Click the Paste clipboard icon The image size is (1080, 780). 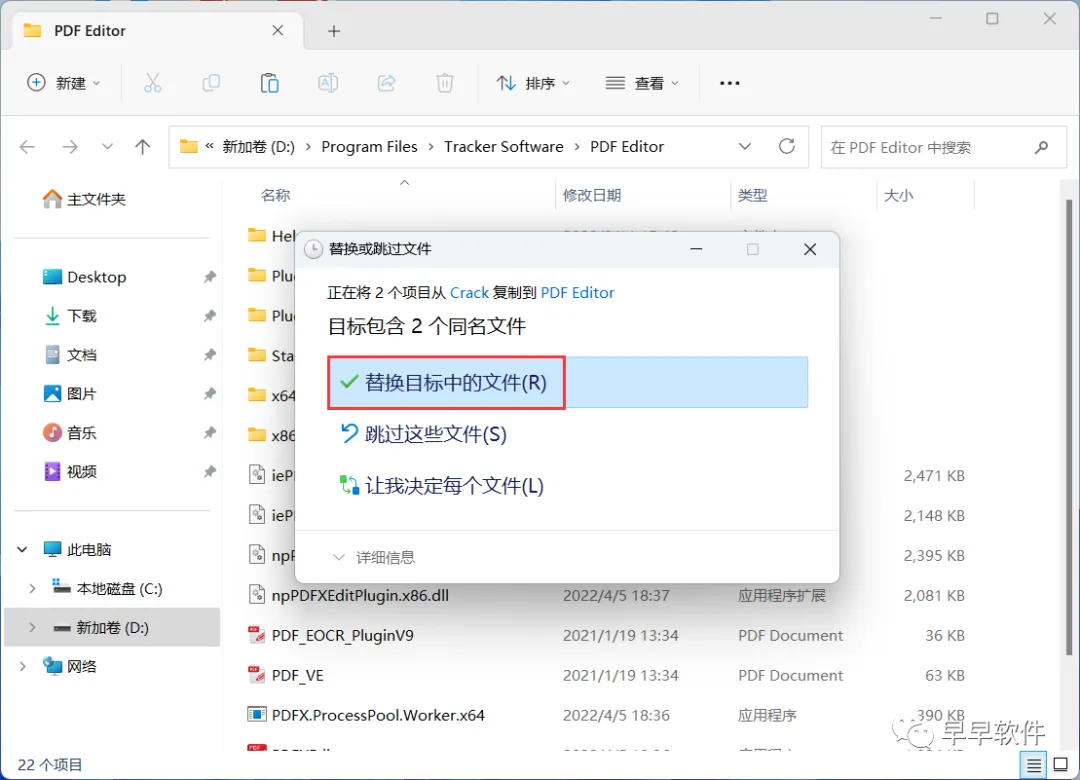pyautogui.click(x=269, y=83)
